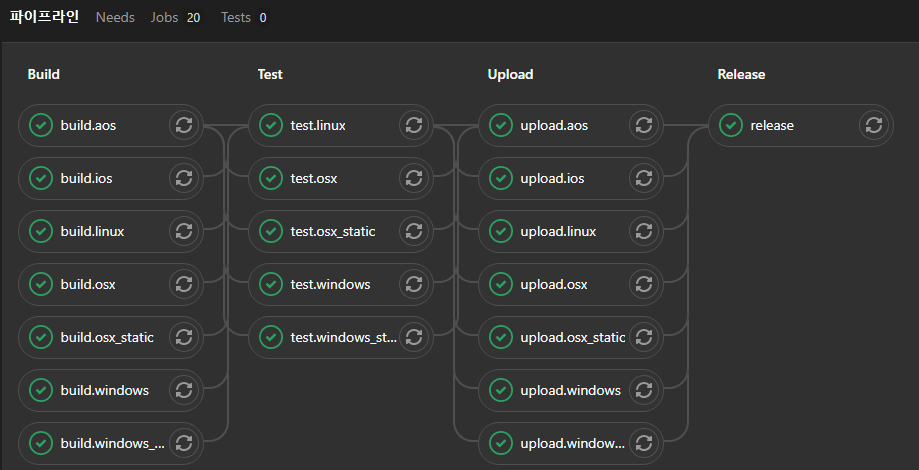This screenshot has width=919, height=470.
Task: Retry the truncated build.windows_... job
Action: coord(184,443)
